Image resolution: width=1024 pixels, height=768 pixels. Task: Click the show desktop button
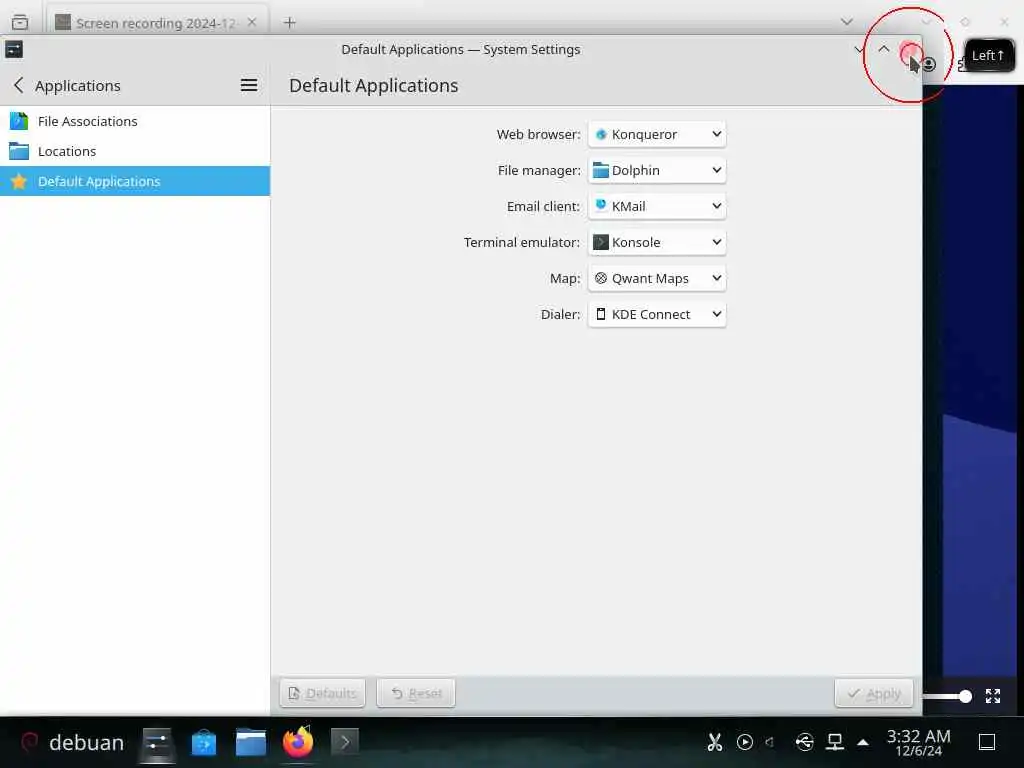[987, 743]
